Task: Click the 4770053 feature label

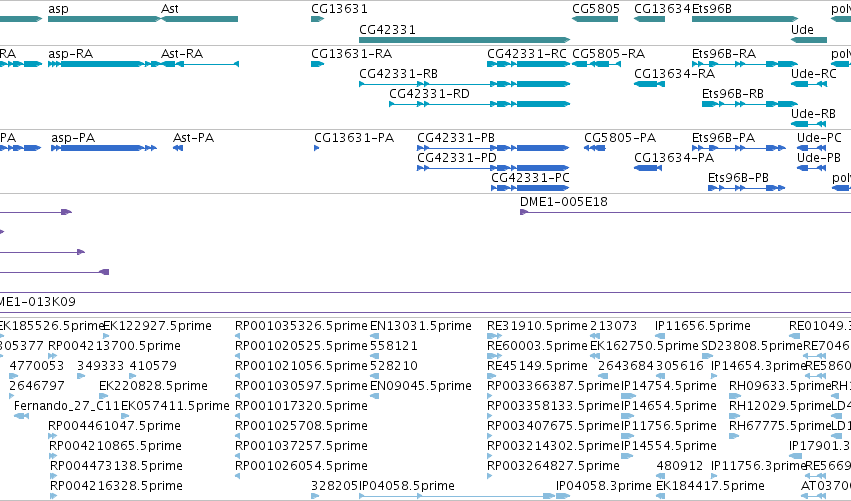Action: coord(36,366)
